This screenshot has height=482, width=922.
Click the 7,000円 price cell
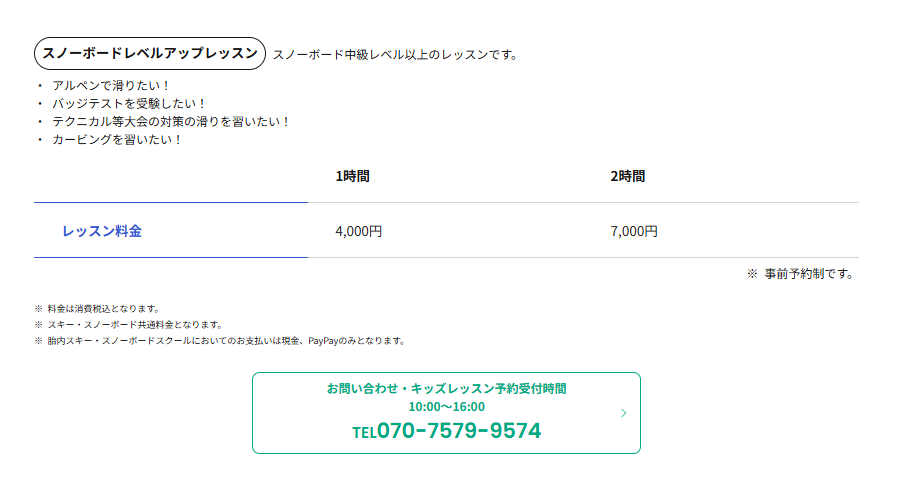click(634, 231)
